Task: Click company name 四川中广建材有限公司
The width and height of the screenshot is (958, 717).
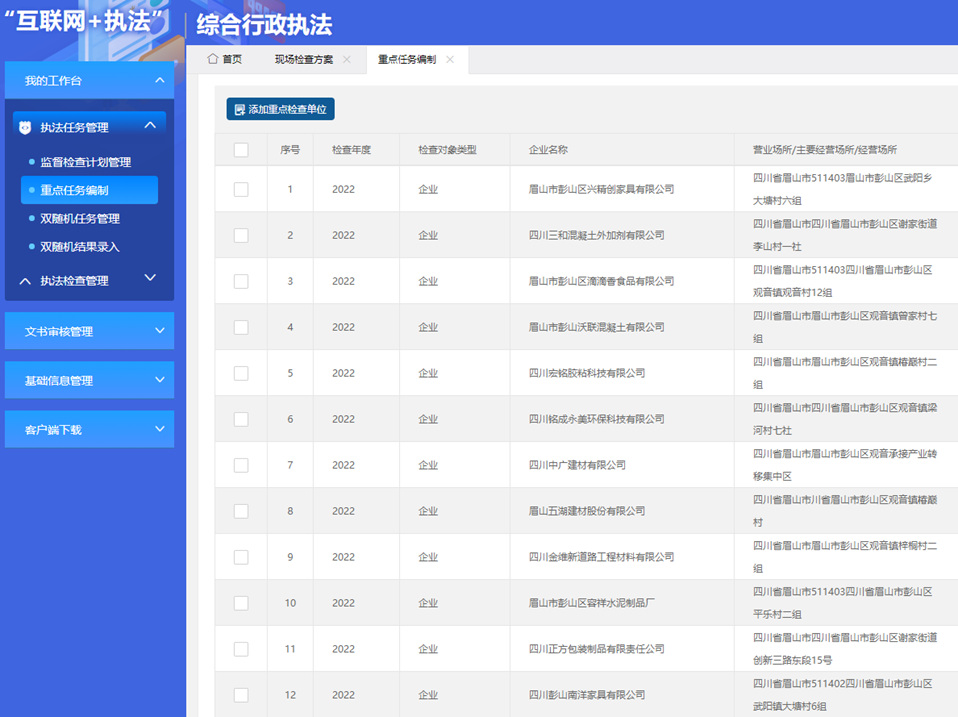Action: (577, 465)
